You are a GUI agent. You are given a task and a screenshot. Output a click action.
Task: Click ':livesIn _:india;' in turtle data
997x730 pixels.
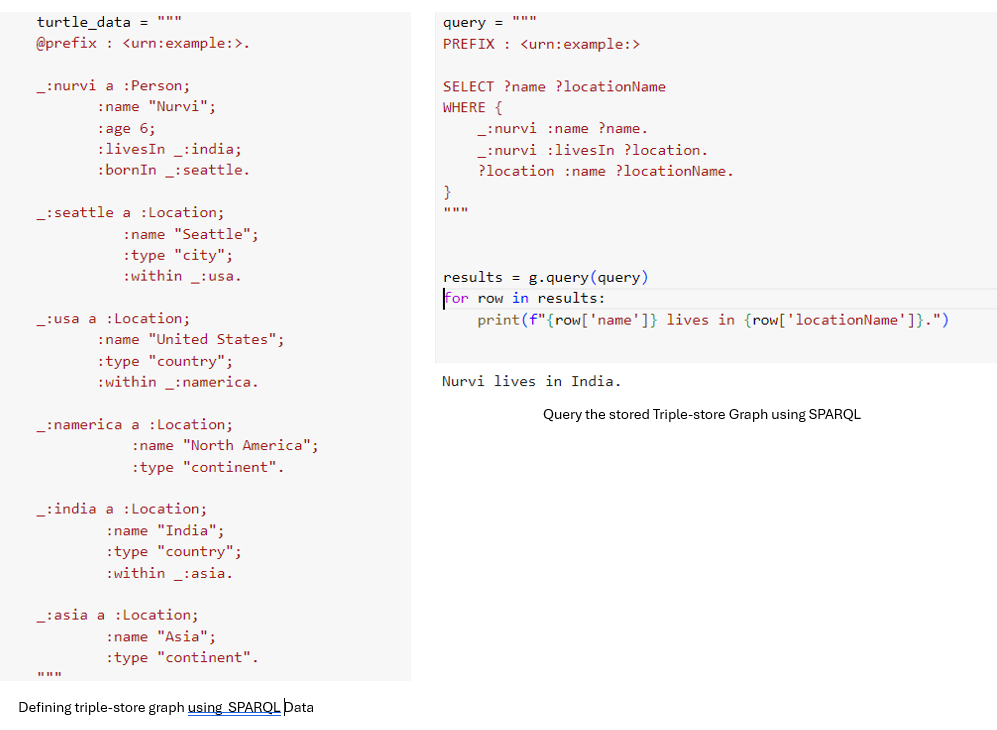(x=169, y=149)
